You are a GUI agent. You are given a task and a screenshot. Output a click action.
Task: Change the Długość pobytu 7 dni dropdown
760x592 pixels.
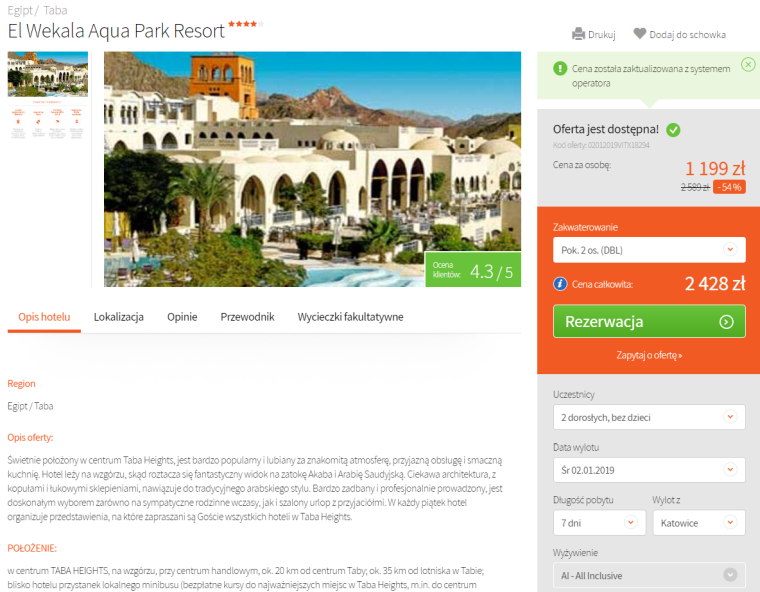[599, 523]
